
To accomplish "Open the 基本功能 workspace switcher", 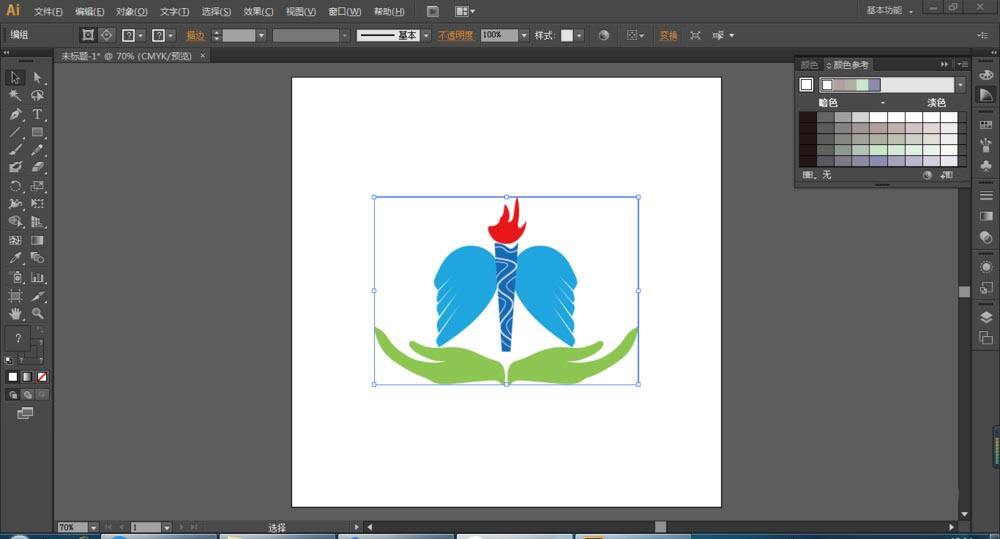I will pos(889,11).
